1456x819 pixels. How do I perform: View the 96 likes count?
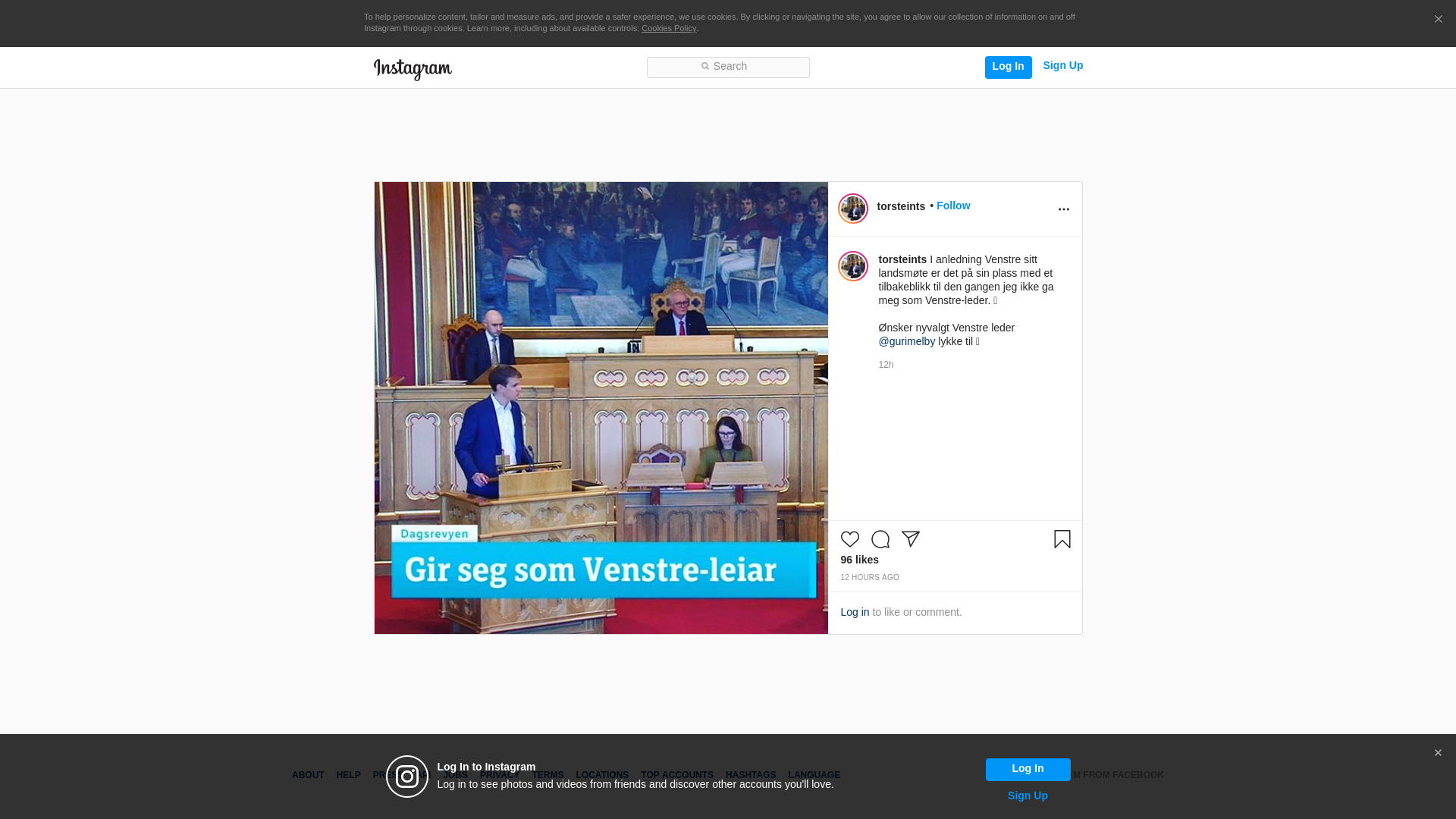859,560
